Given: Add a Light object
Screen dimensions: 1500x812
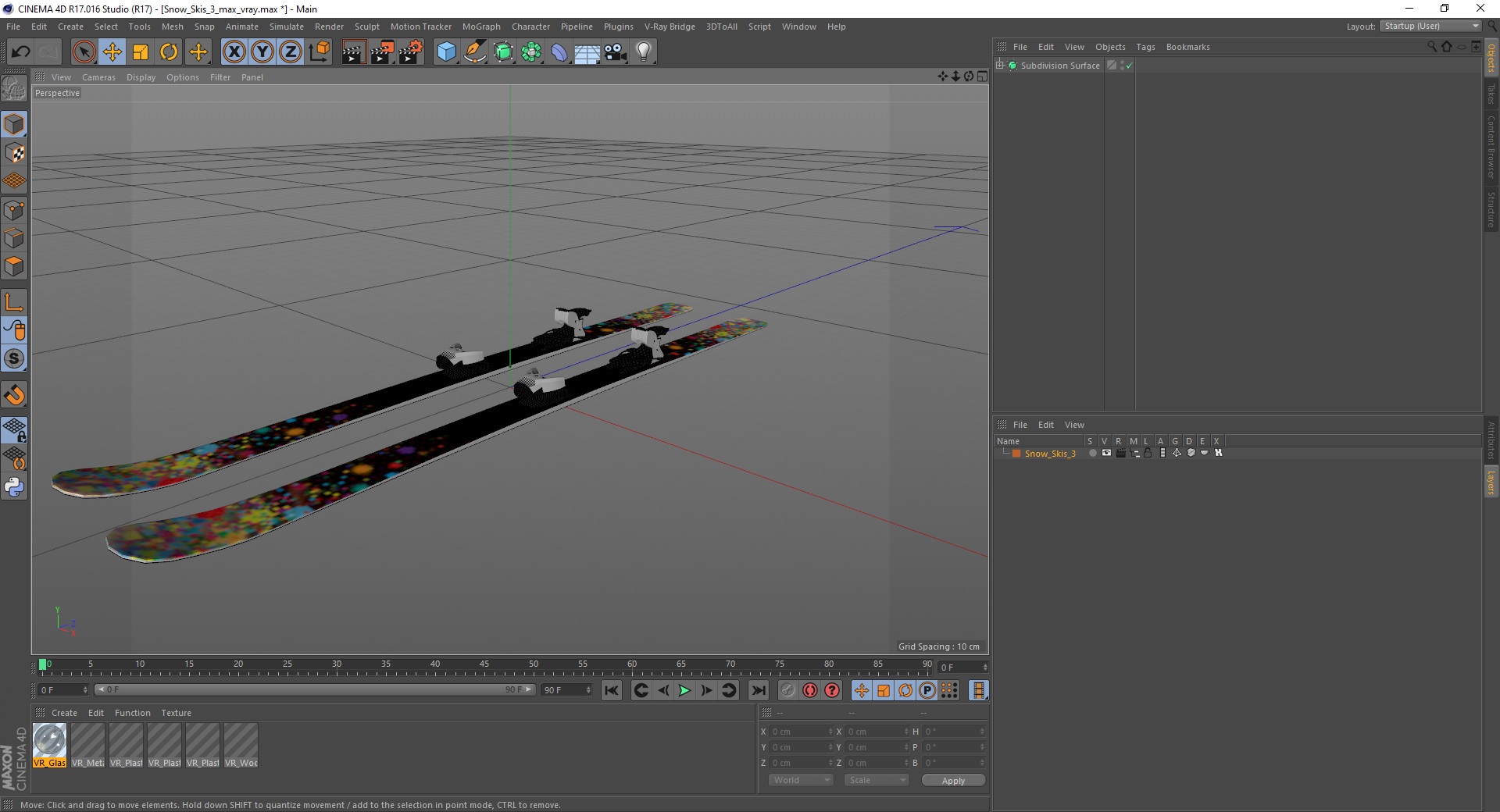Looking at the screenshot, I should click(644, 52).
